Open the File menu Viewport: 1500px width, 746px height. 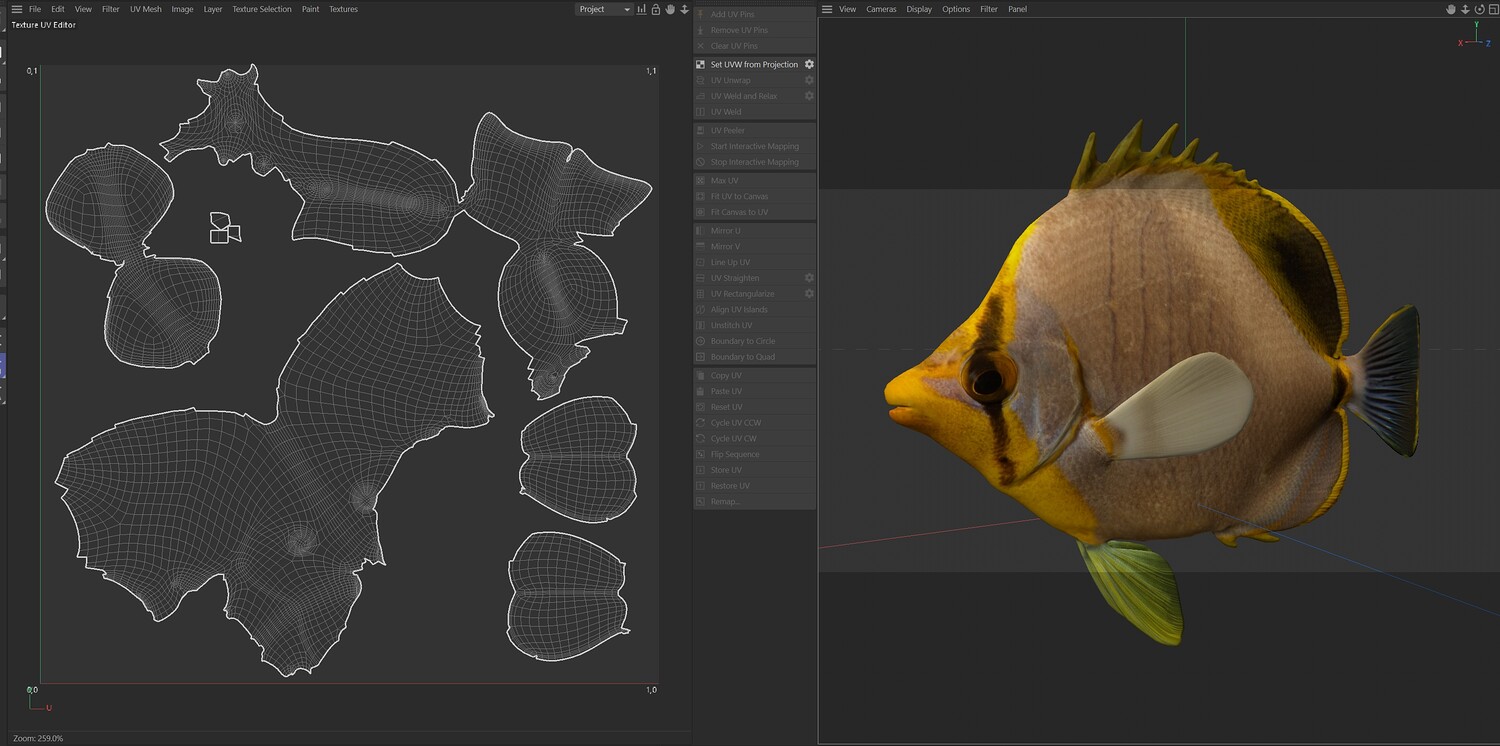(x=35, y=9)
